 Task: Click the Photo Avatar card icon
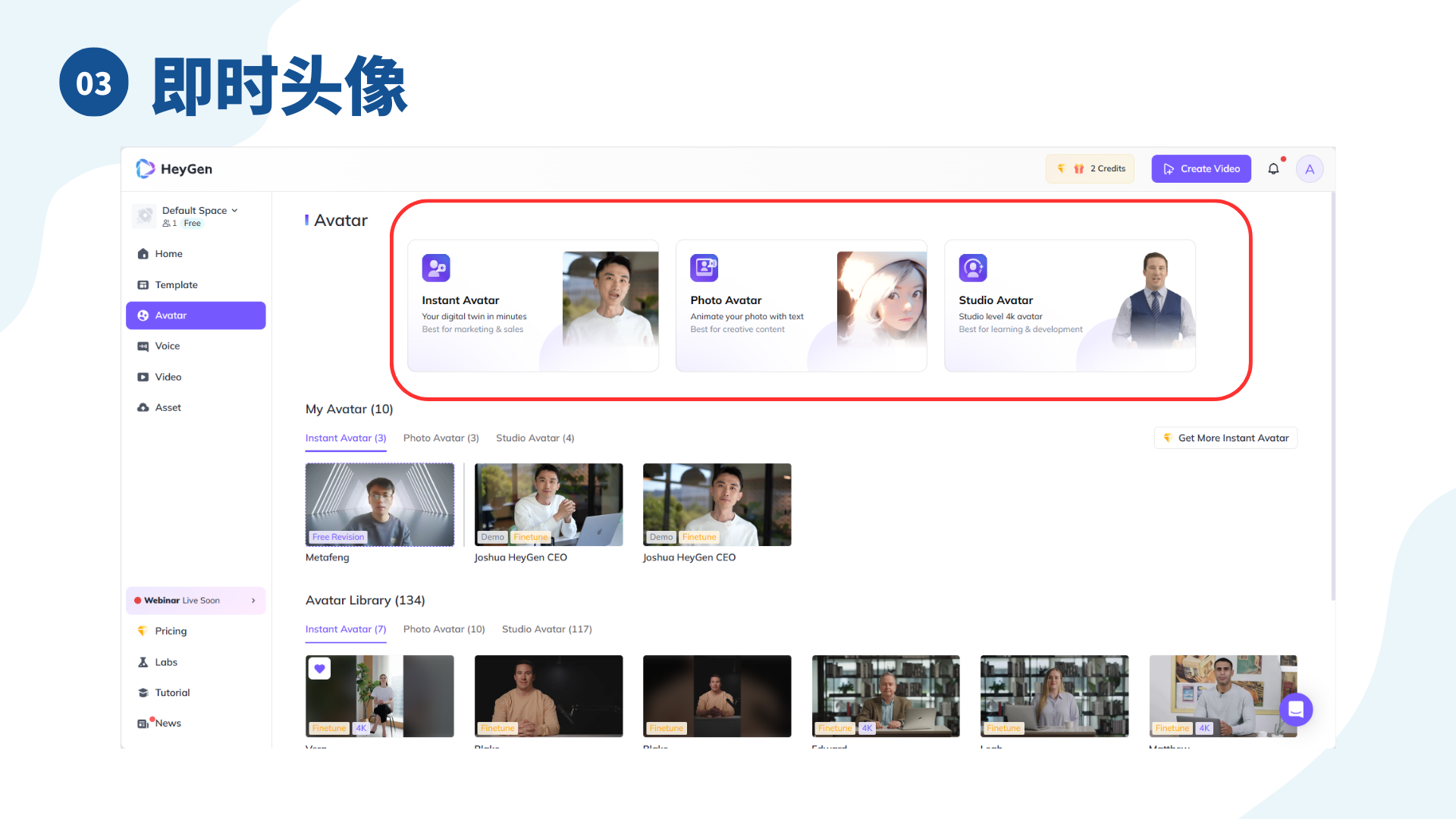point(704,268)
